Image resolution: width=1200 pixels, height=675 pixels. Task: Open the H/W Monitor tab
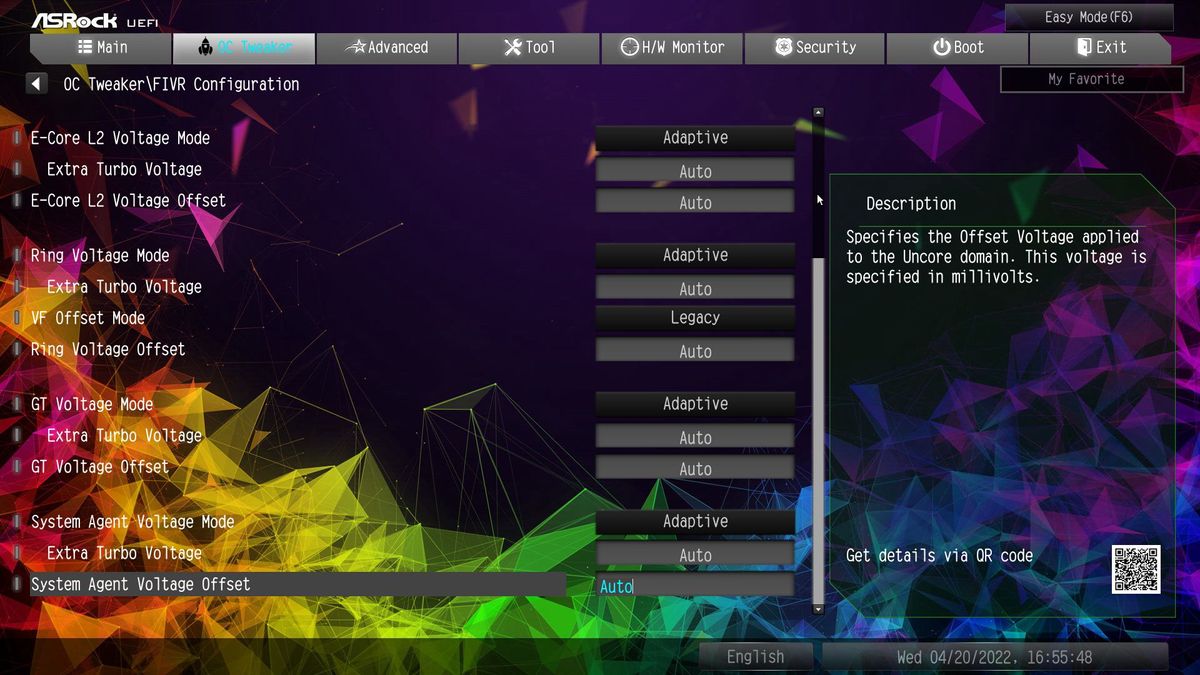point(672,47)
